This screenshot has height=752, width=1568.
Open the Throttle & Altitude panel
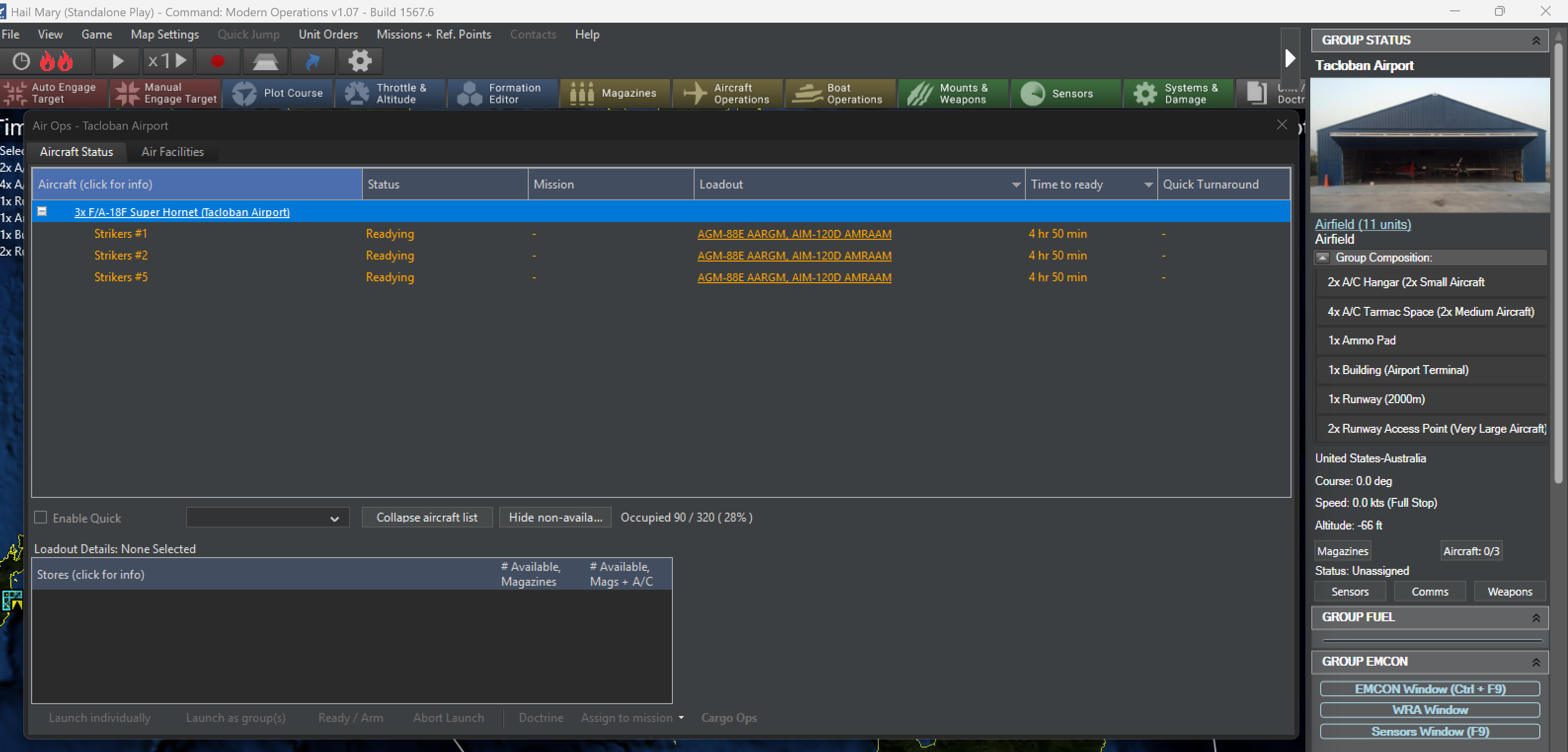click(390, 93)
